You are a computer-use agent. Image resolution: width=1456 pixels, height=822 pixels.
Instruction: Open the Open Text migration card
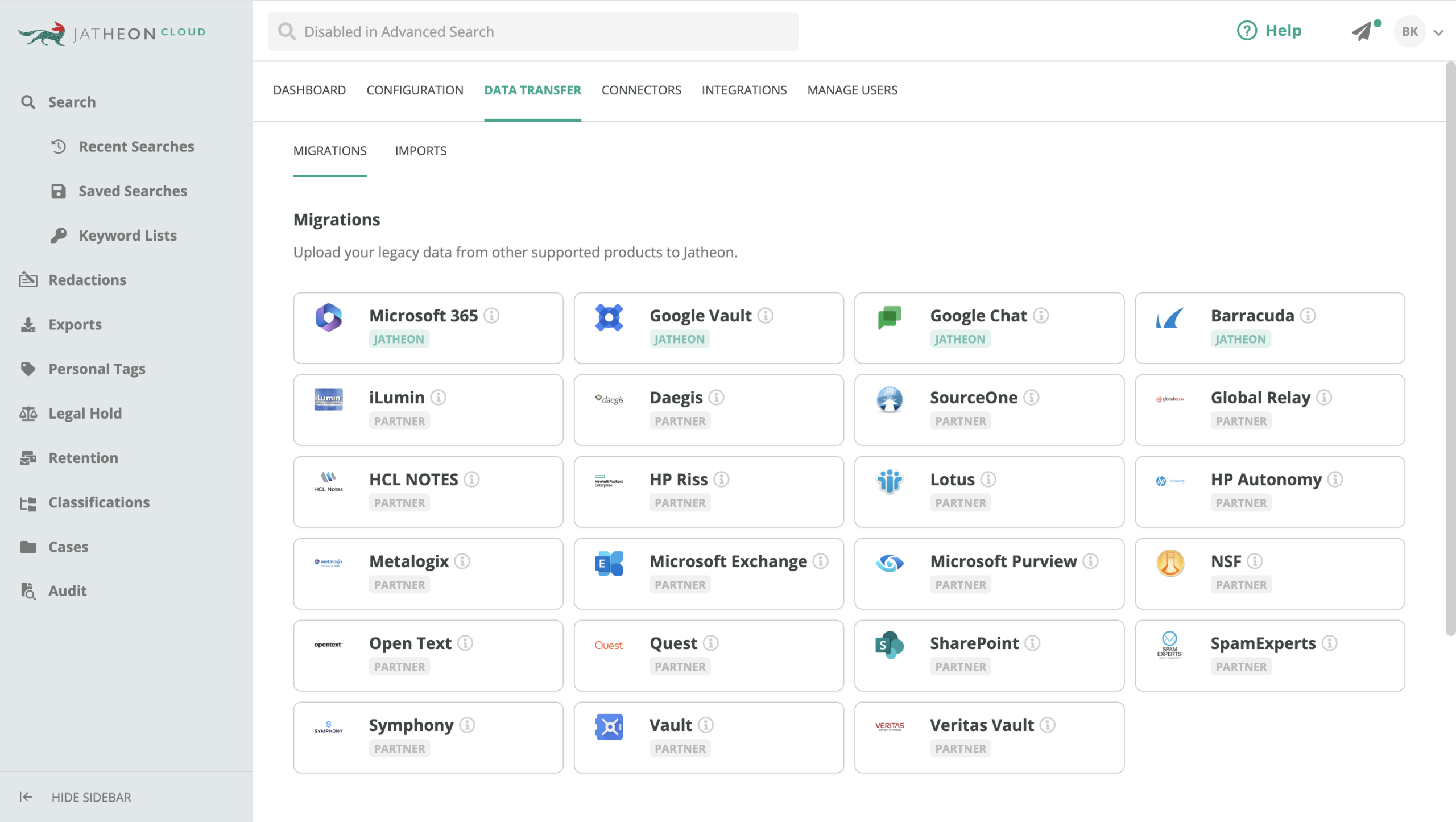pos(428,655)
